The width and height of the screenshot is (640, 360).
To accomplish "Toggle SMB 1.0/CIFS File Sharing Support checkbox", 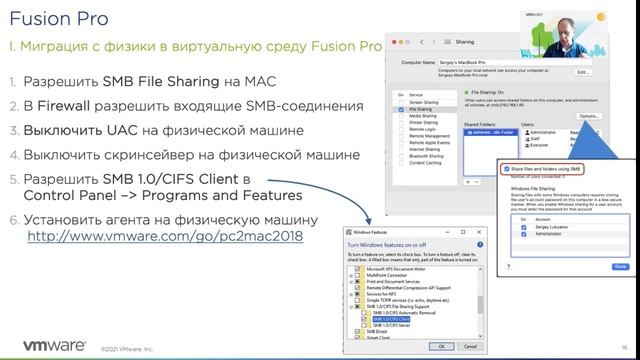I will pos(358,307).
